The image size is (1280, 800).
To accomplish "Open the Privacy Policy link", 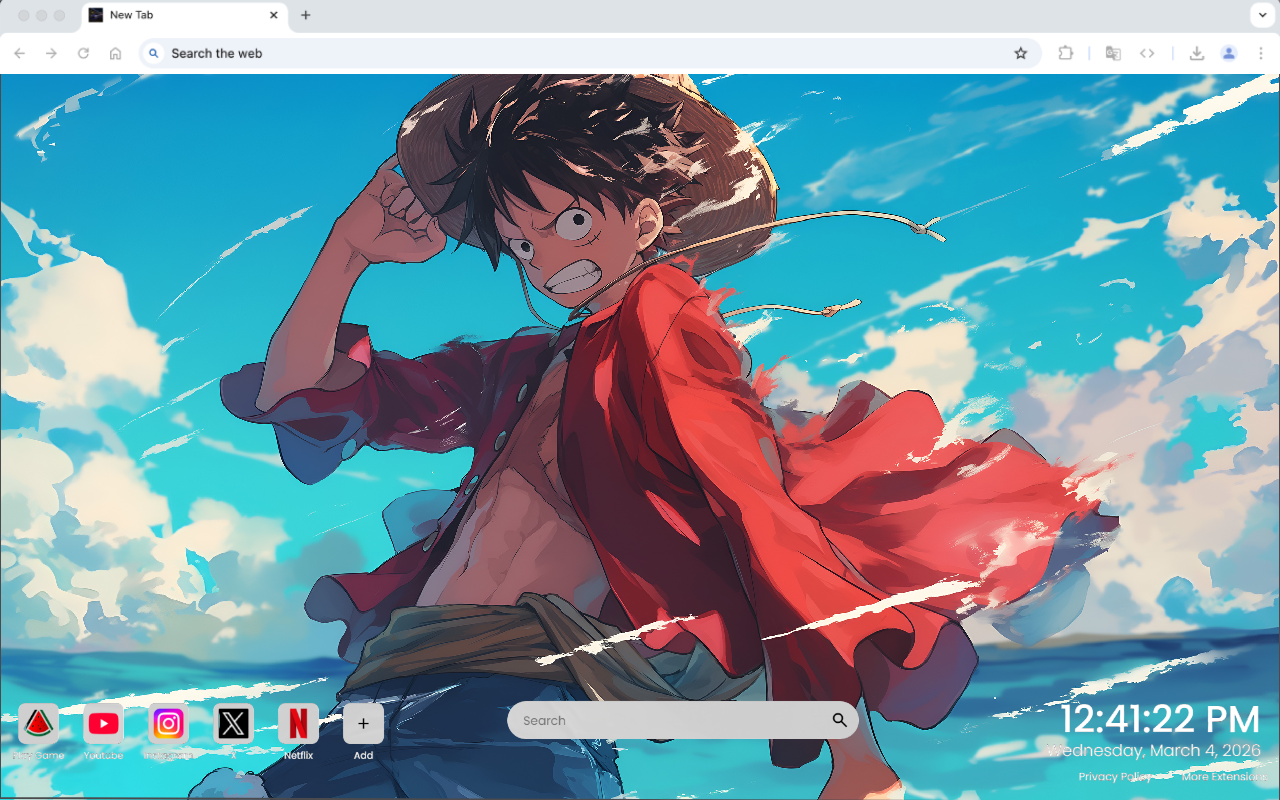I will [x=1115, y=777].
